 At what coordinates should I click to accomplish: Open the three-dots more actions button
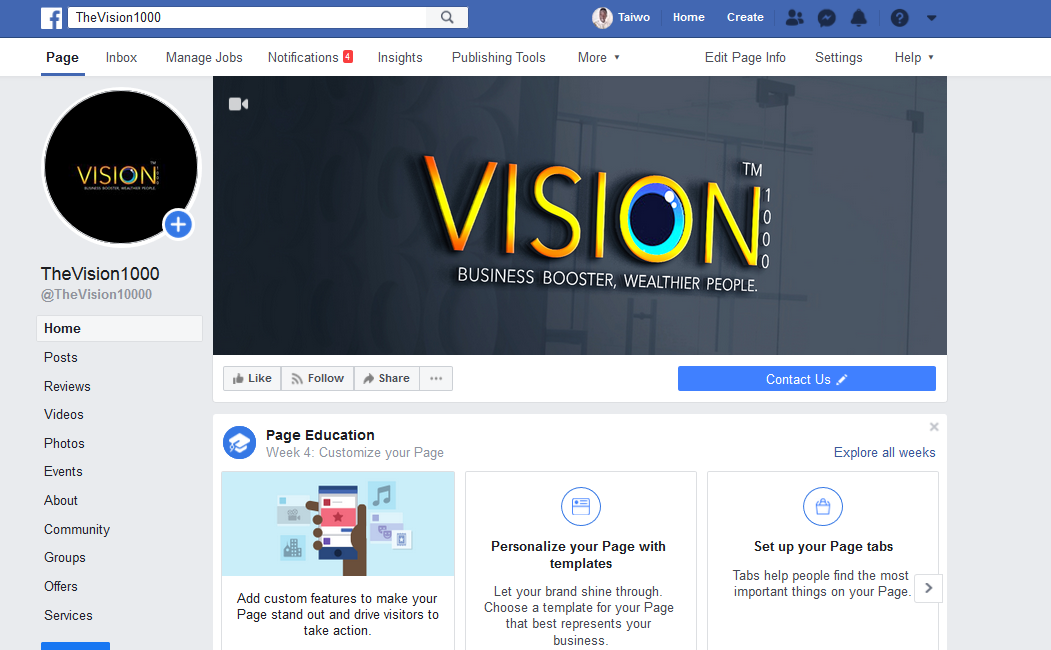click(436, 379)
